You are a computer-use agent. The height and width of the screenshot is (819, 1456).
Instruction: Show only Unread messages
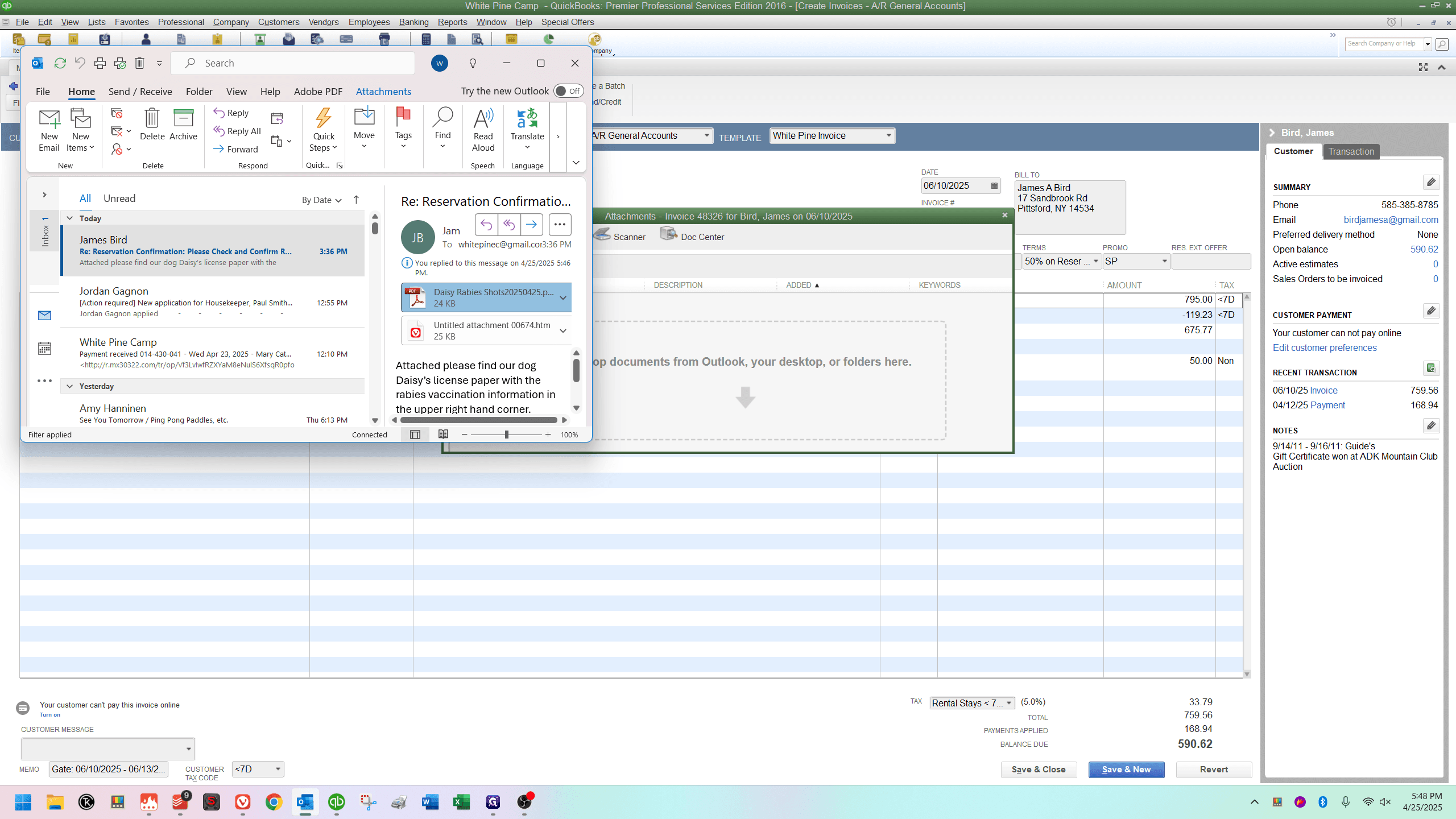coord(119,198)
